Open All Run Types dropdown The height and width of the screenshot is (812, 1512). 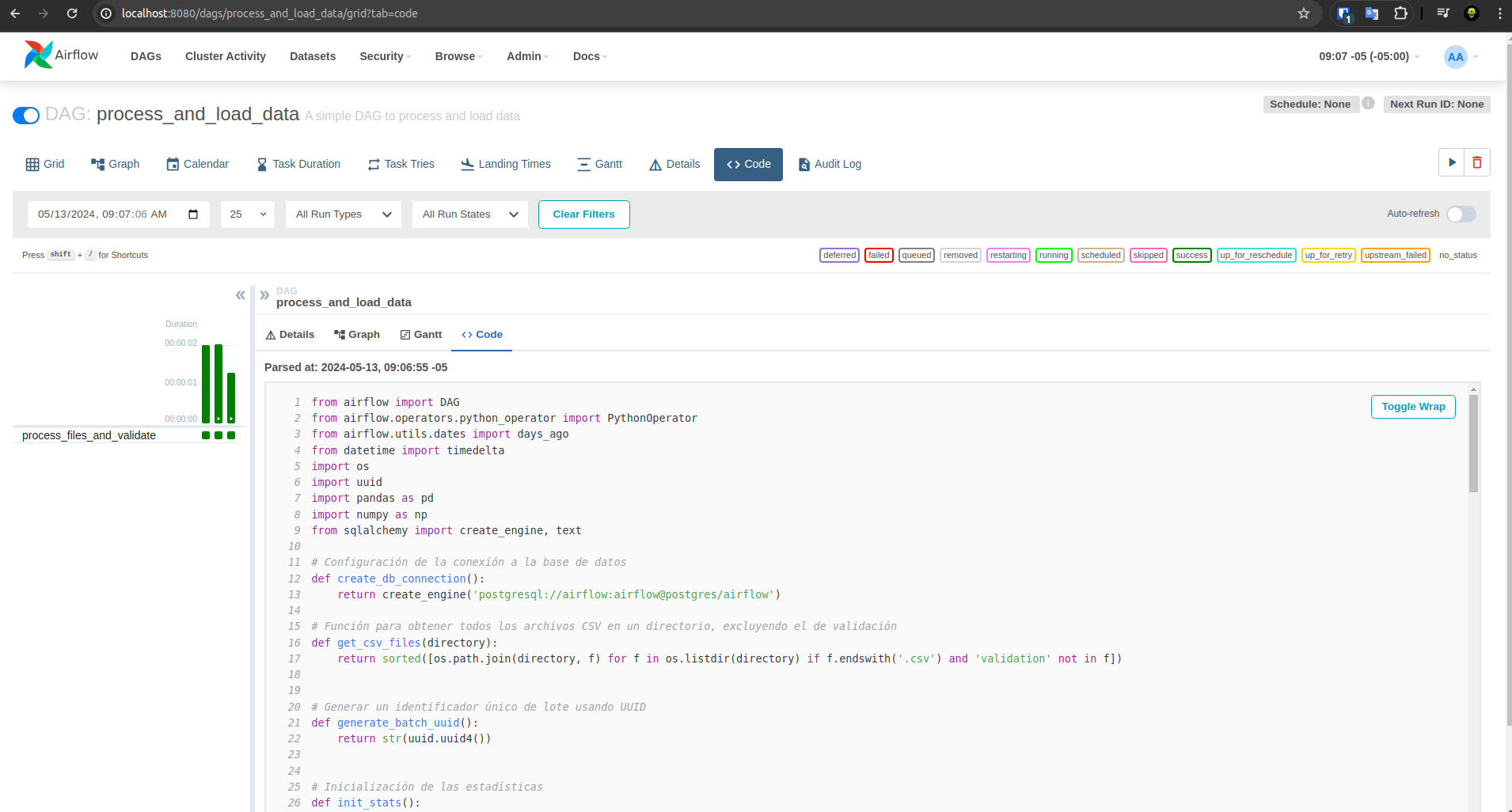344,214
